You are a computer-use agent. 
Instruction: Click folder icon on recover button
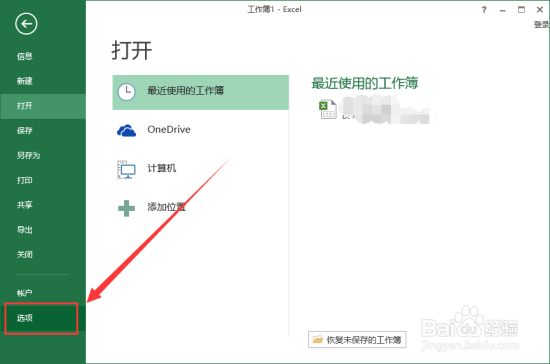coord(318,339)
